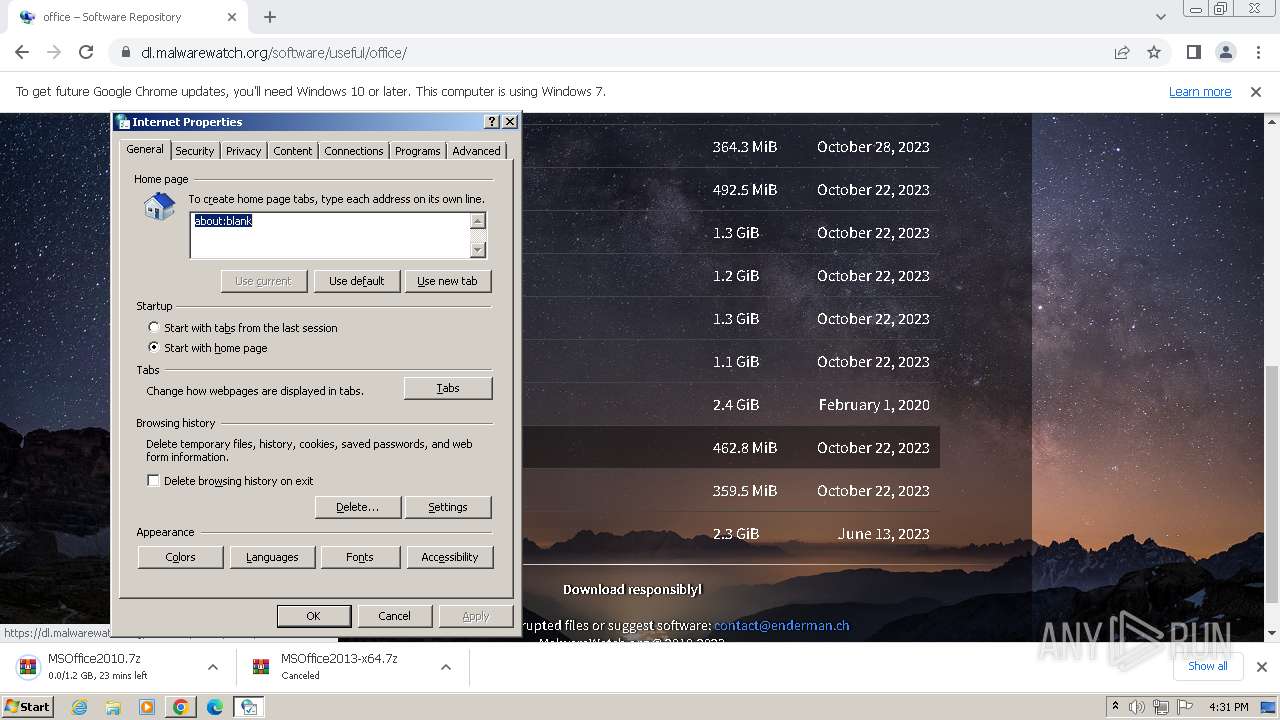Click the home page box scroll down arrow
This screenshot has height=720, width=1280.
[x=478, y=249]
